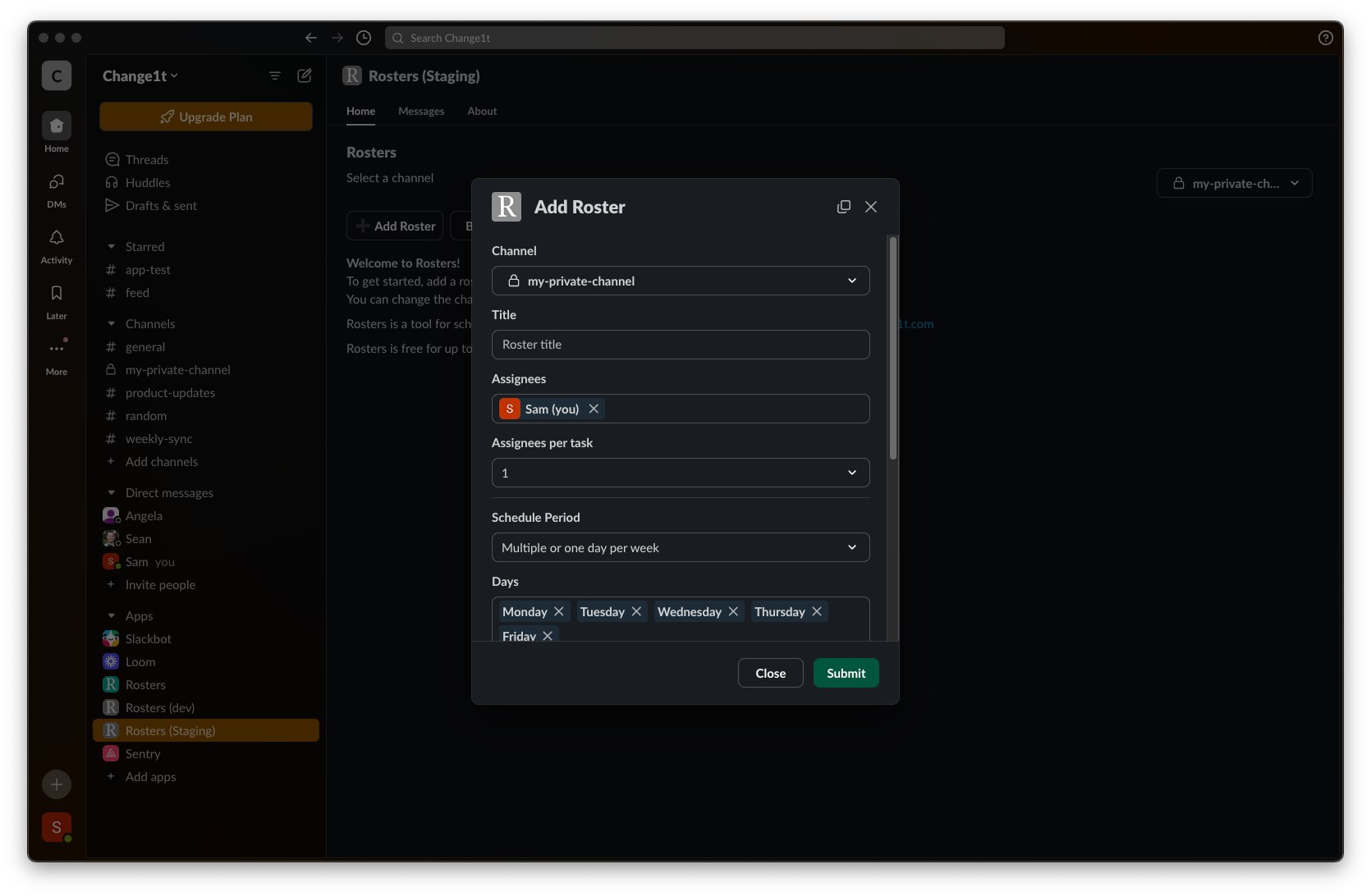Open Huddles in sidebar
1371x896 pixels.
(206, 182)
